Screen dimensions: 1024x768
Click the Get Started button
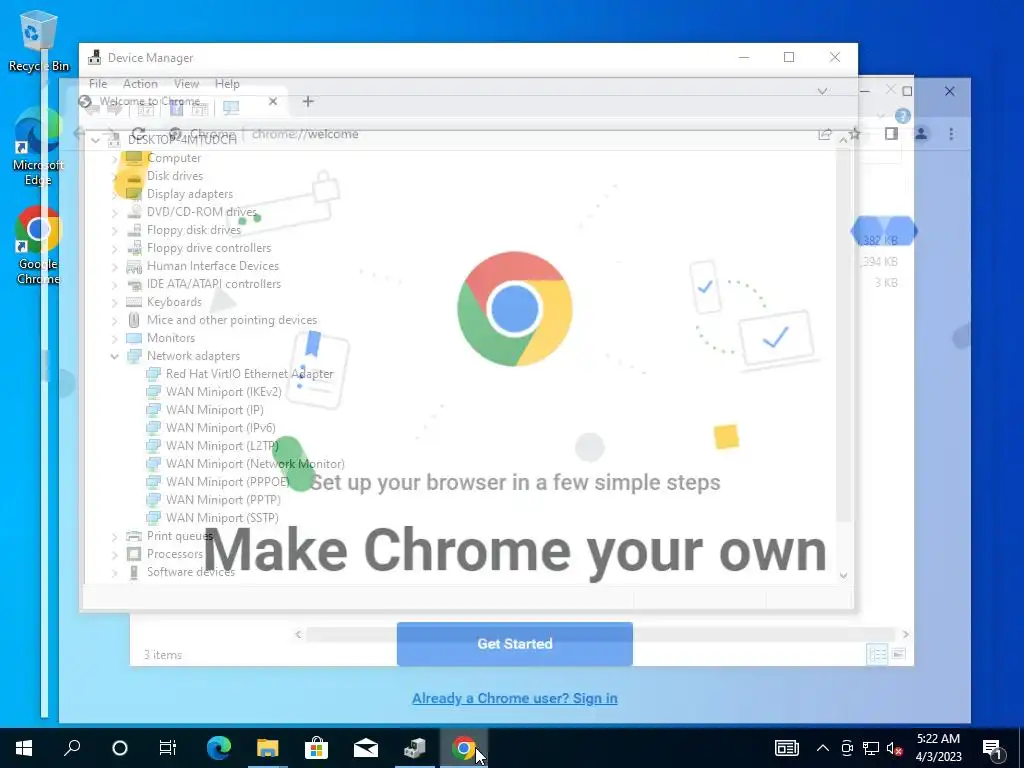click(x=515, y=644)
